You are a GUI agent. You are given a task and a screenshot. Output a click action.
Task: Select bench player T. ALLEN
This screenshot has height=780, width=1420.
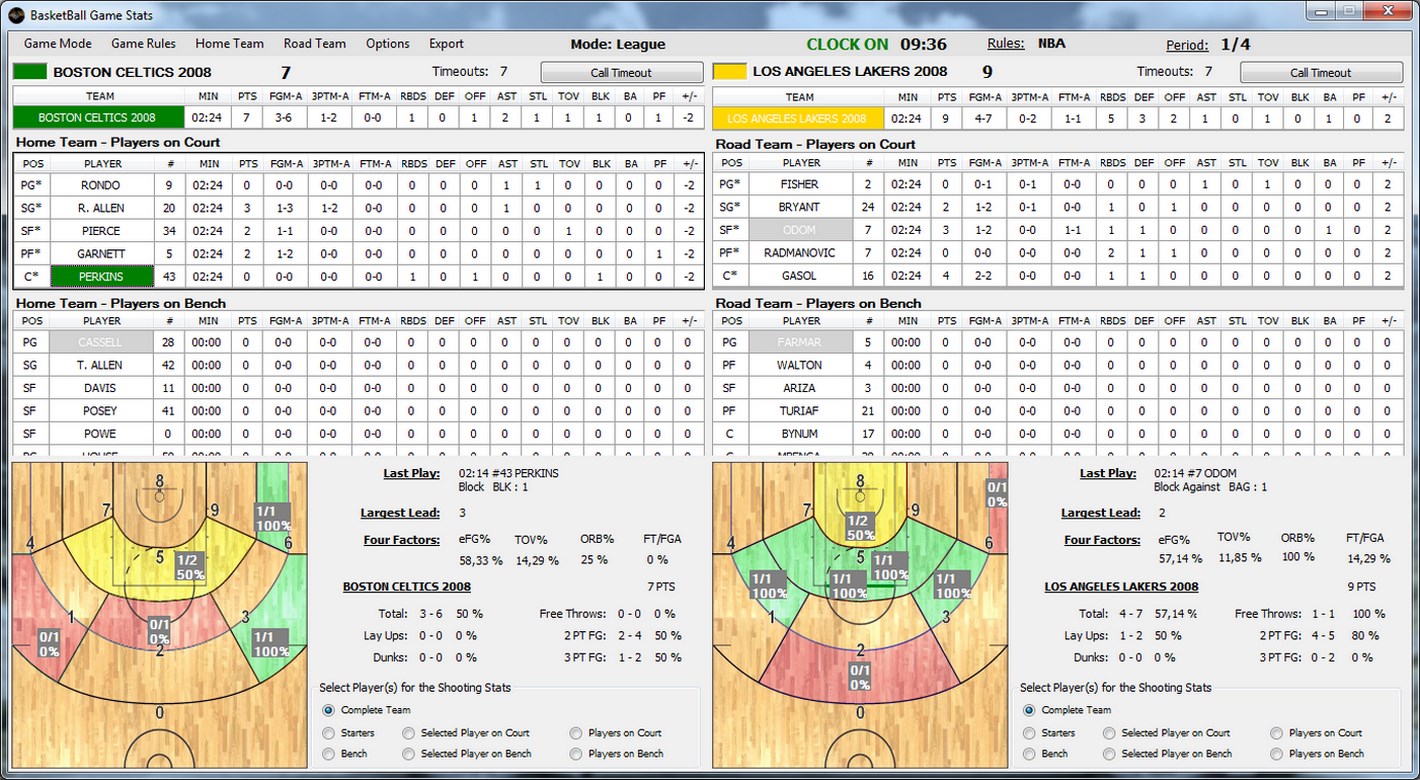pyautogui.click(x=101, y=365)
